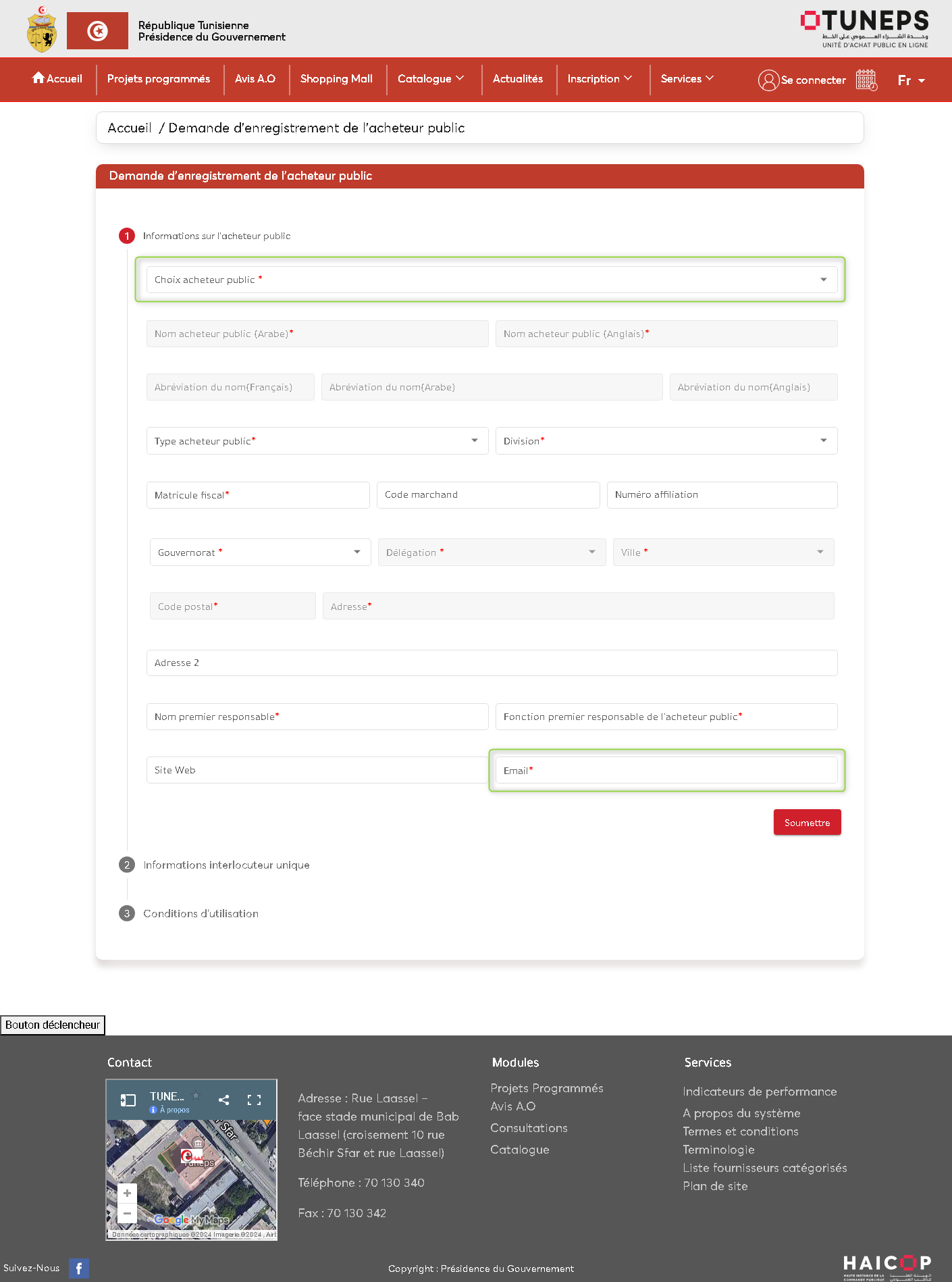
Task: Zoom in on the map with plus button
Action: tap(127, 1194)
